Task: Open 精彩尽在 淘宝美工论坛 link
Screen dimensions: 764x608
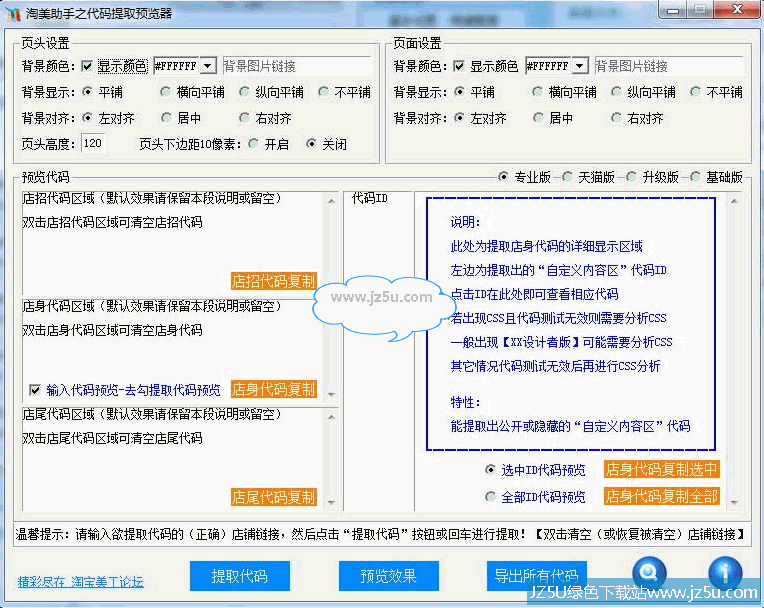Action: pyautogui.click(x=80, y=582)
